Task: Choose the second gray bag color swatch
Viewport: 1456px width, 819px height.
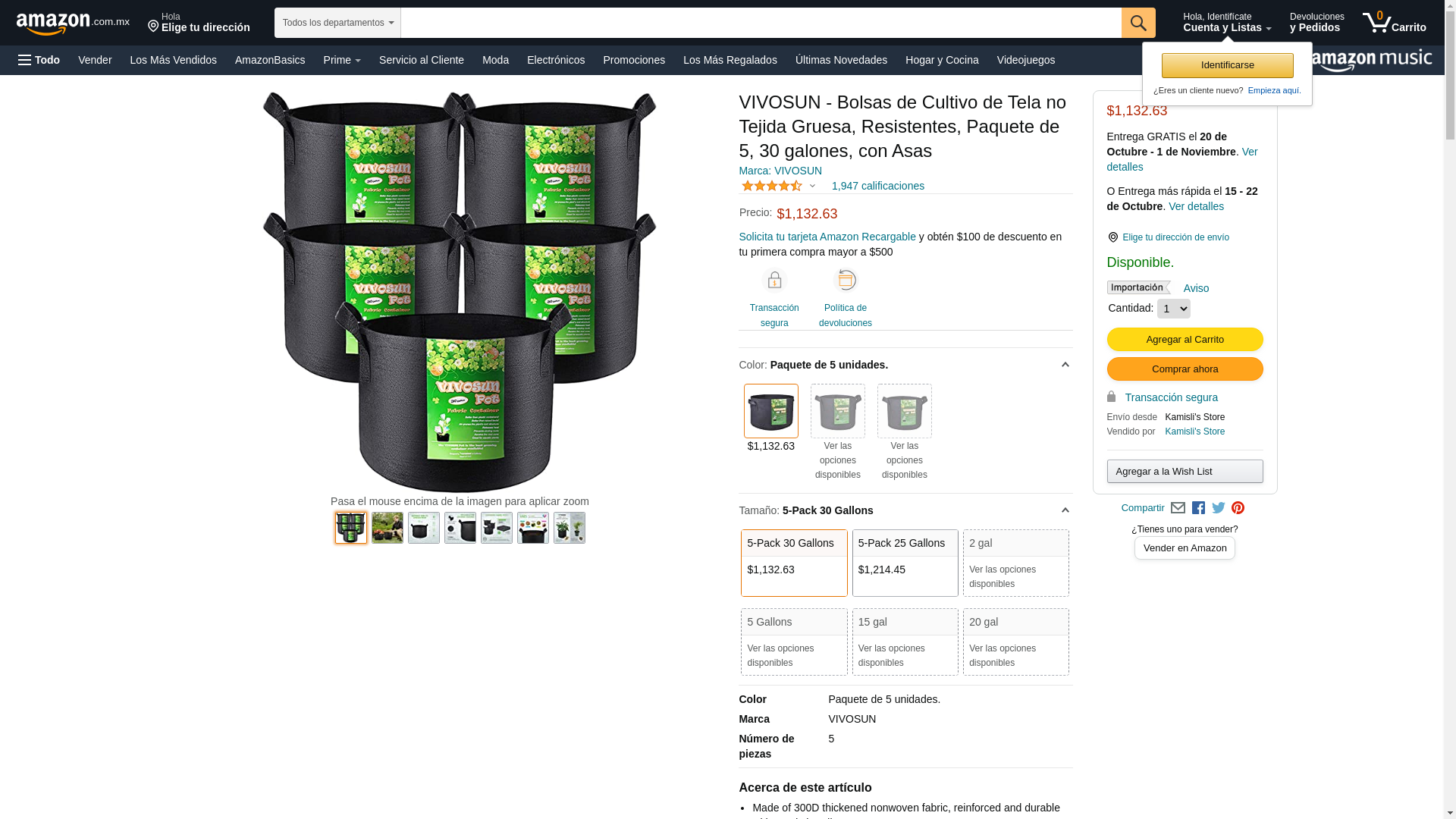Action: [904, 411]
